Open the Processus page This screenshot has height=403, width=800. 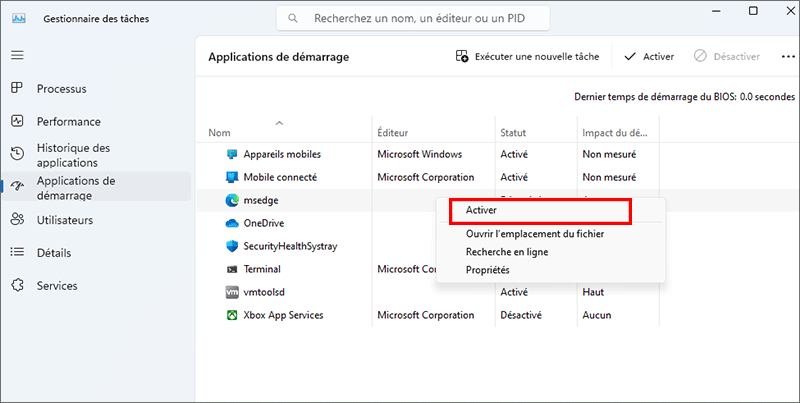pyautogui.click(x=61, y=89)
